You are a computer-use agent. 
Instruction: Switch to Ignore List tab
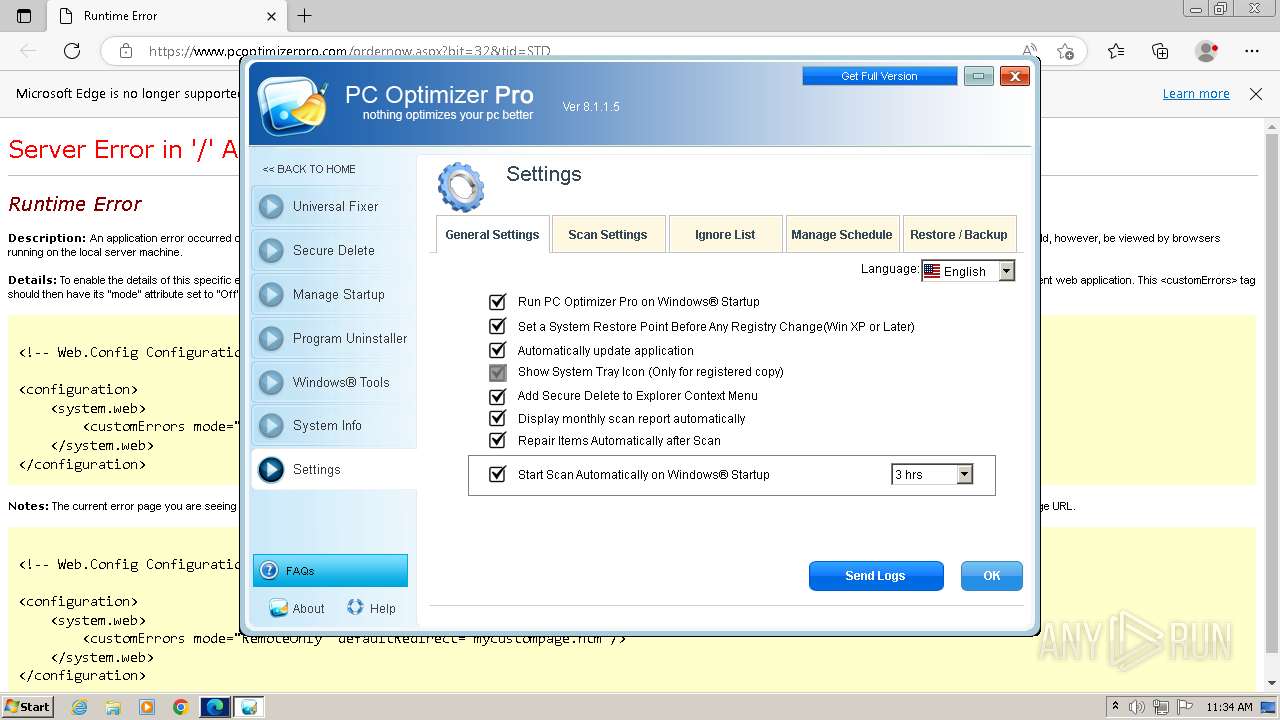pos(725,234)
